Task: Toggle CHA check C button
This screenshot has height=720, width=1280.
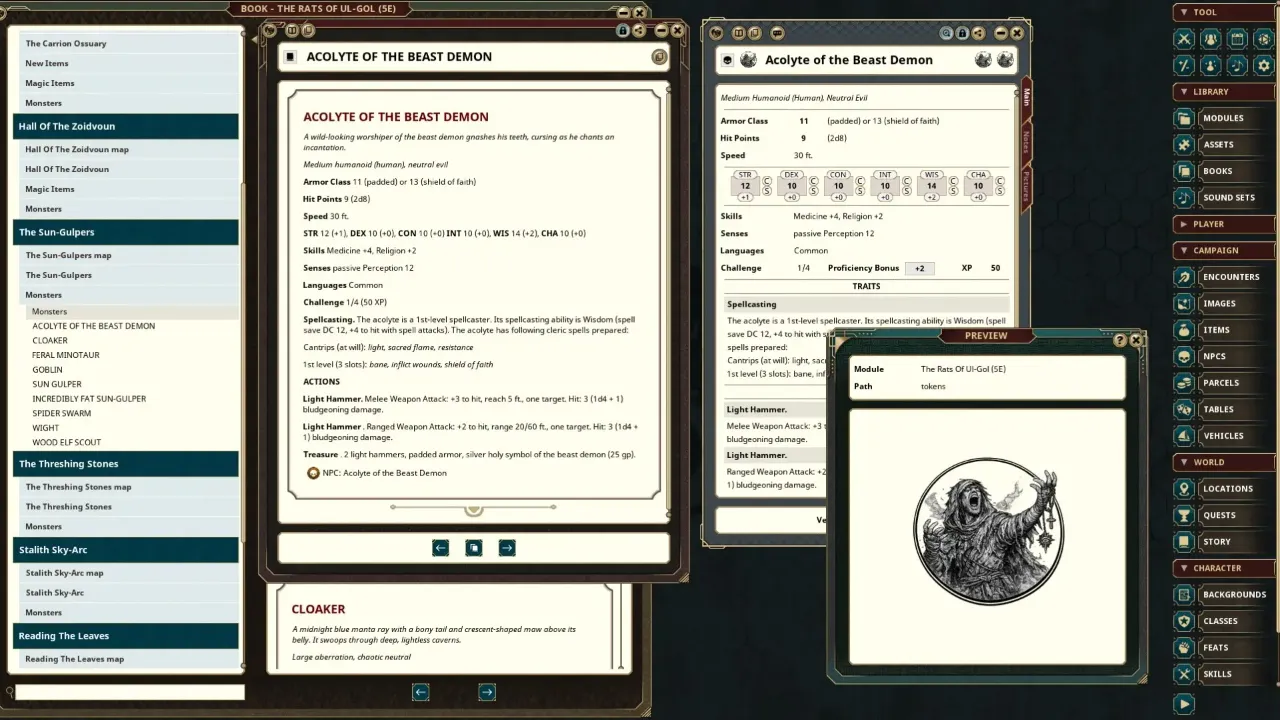Action: tap(1001, 181)
